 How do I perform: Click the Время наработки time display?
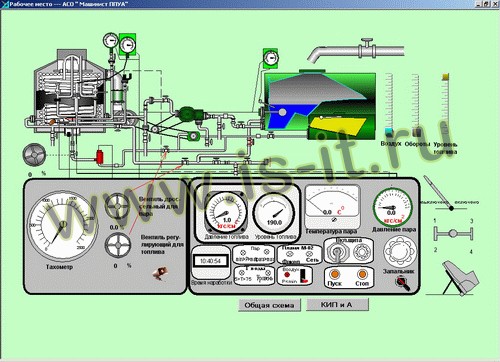pyautogui.click(x=211, y=261)
